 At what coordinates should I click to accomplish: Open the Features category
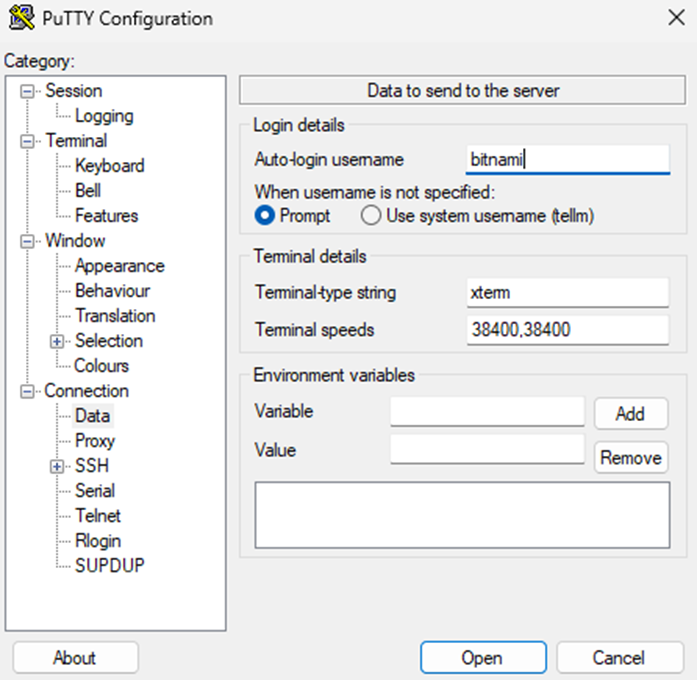(x=107, y=216)
